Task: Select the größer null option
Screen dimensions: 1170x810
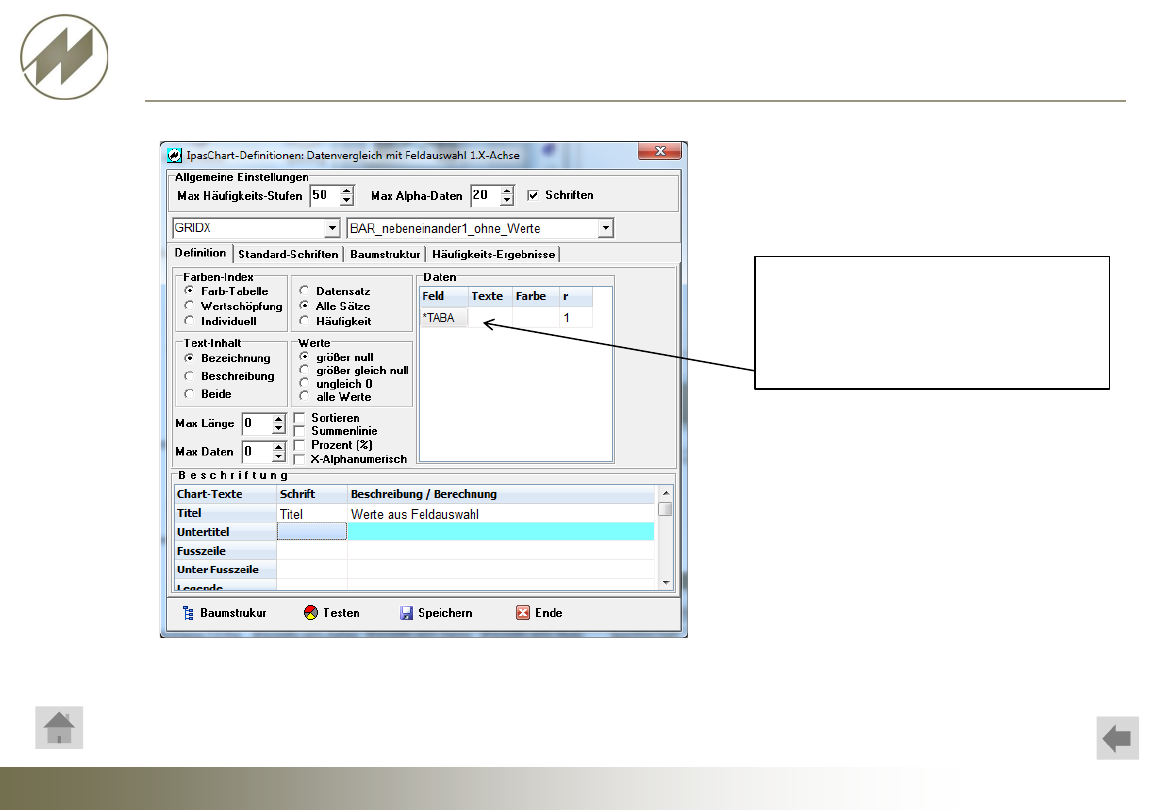Action: coord(304,357)
